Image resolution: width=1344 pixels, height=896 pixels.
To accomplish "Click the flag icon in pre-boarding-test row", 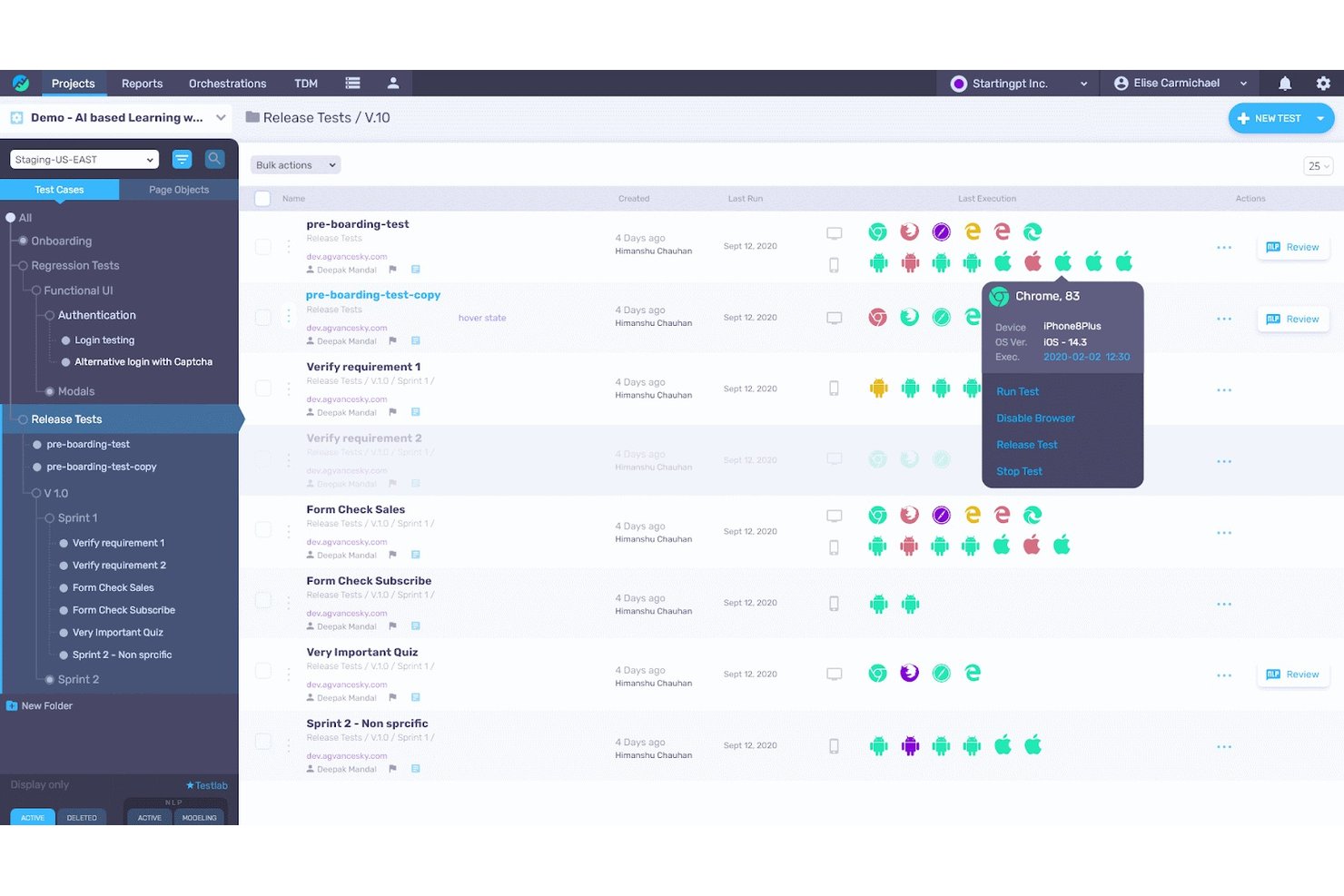I will pos(392,270).
